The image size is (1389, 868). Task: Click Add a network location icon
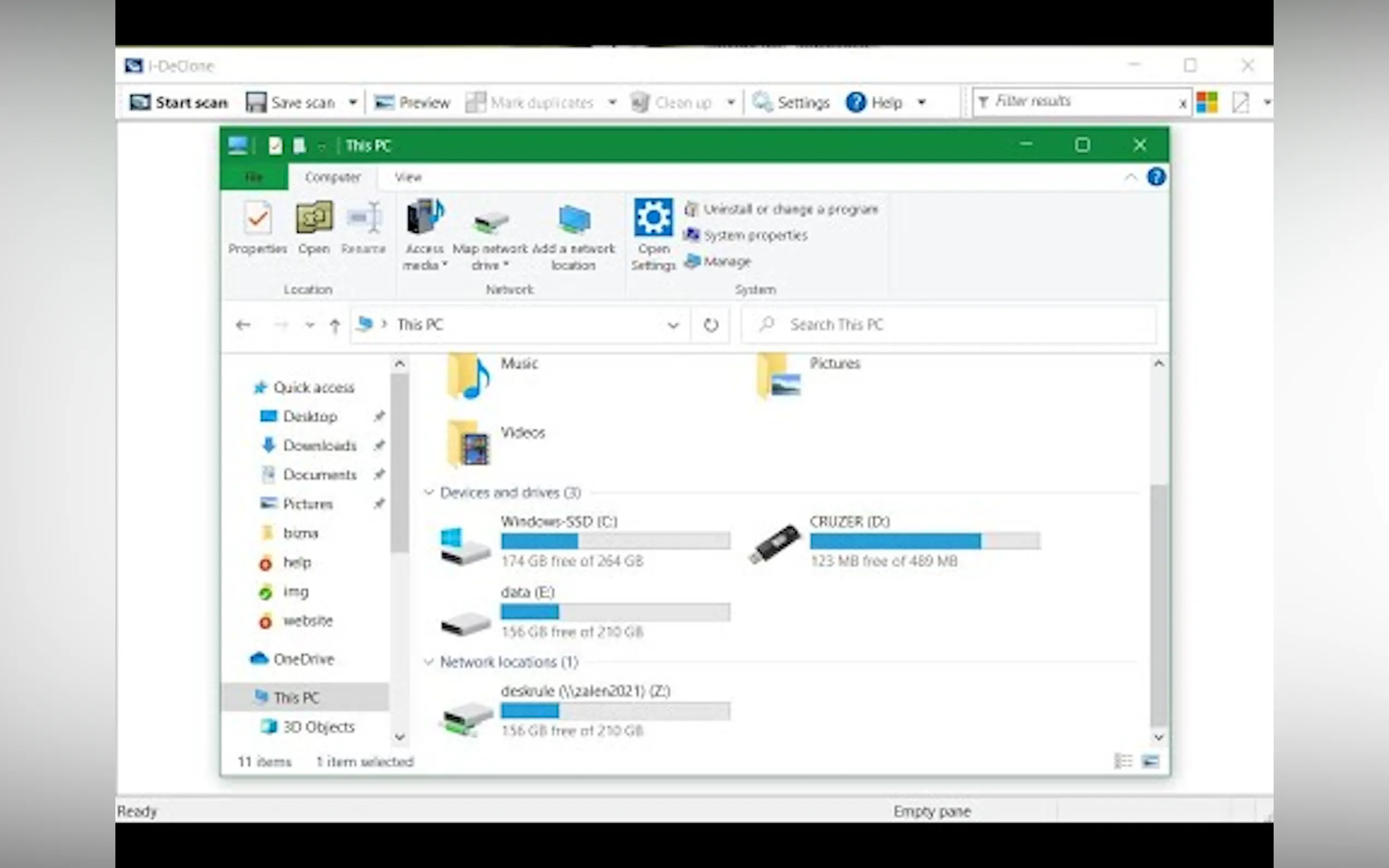click(x=573, y=220)
